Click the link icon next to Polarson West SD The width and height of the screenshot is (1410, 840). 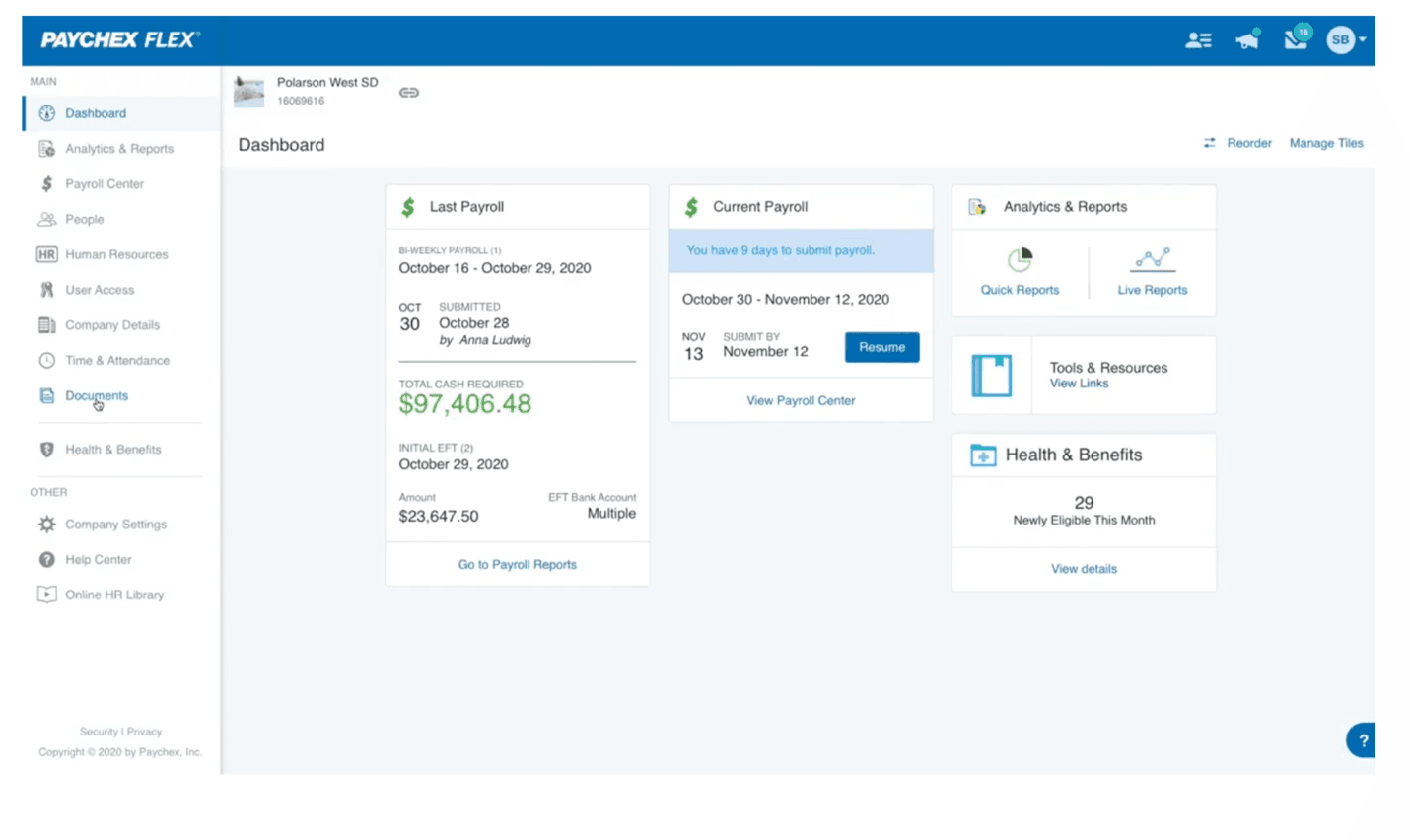tap(408, 92)
